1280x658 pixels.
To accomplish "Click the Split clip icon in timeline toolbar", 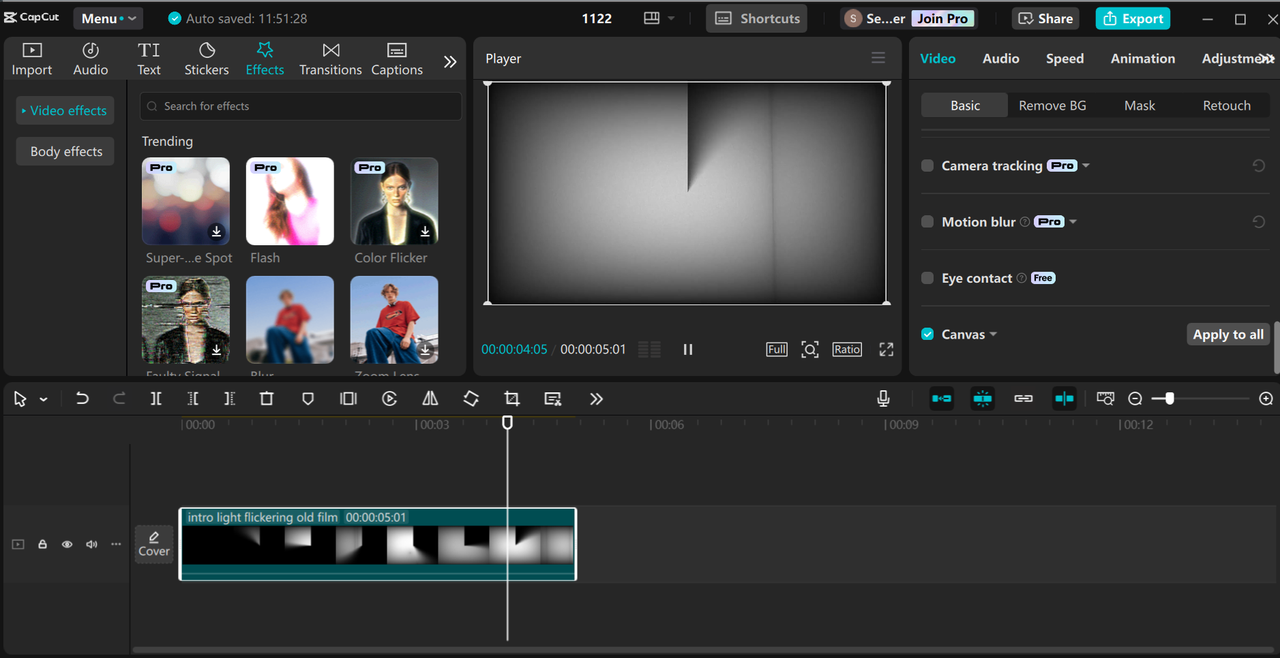I will [x=156, y=399].
